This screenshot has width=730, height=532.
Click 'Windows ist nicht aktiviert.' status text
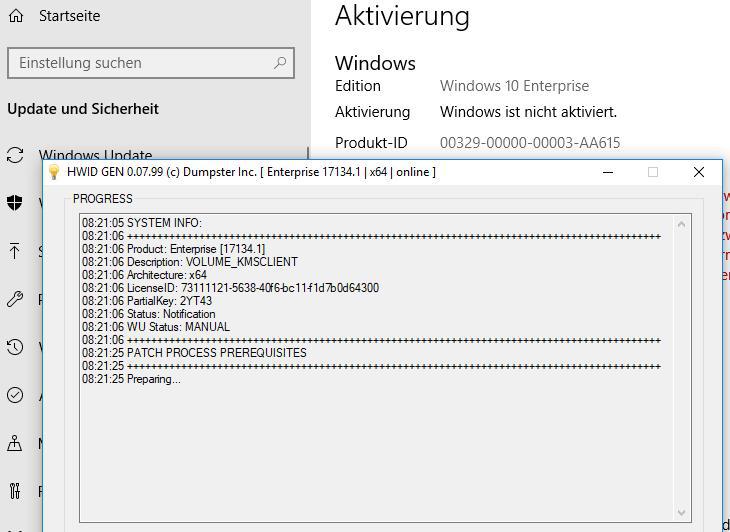(x=528, y=112)
